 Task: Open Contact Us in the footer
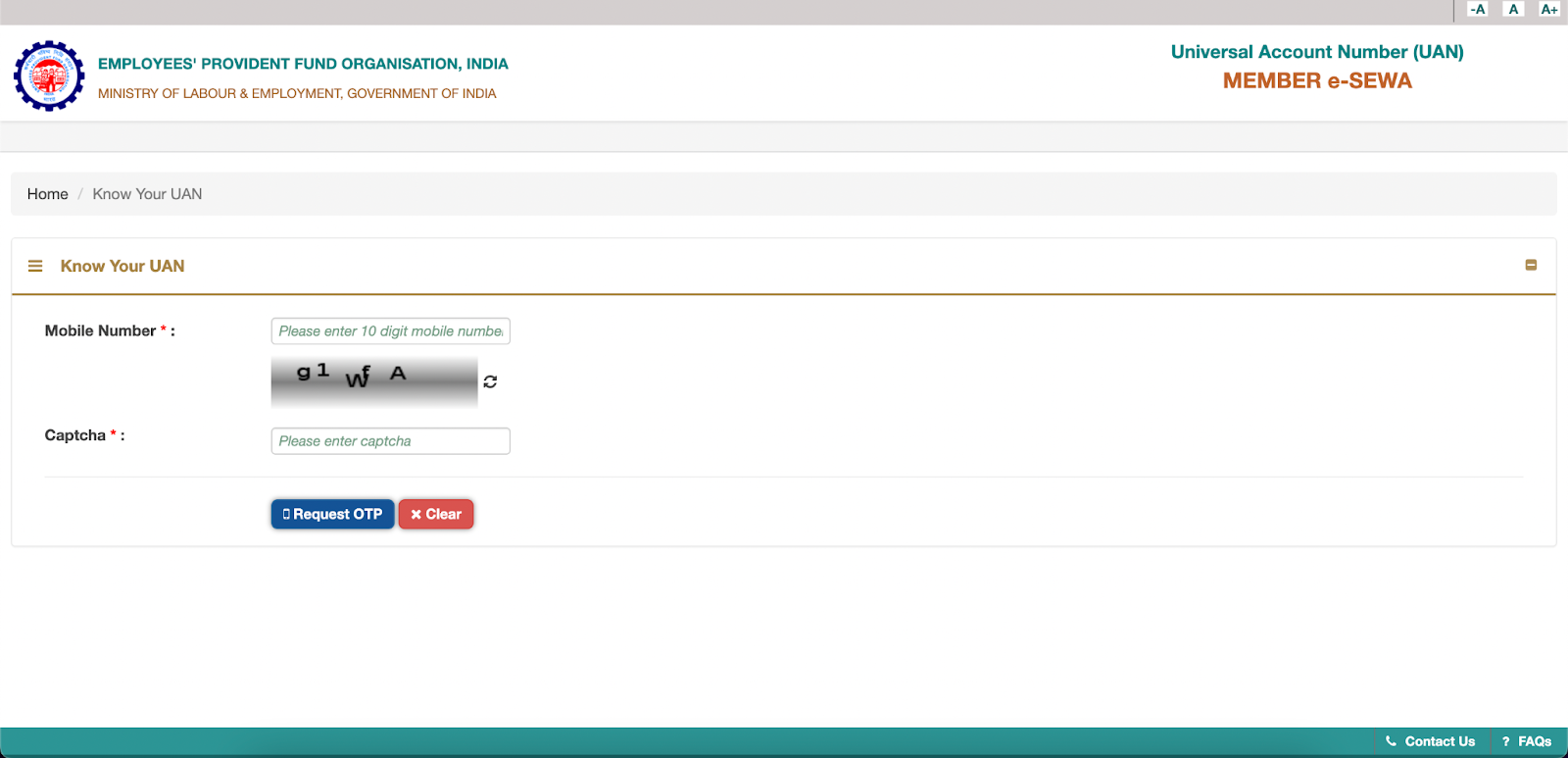(1431, 741)
